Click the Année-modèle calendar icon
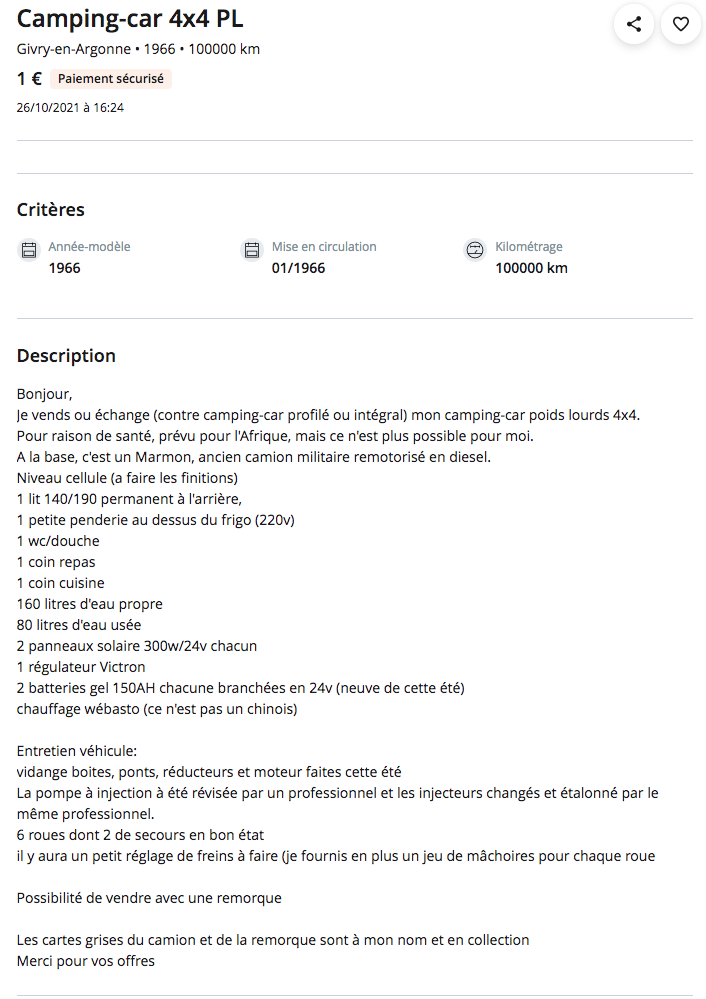The image size is (706, 999). tap(29, 250)
